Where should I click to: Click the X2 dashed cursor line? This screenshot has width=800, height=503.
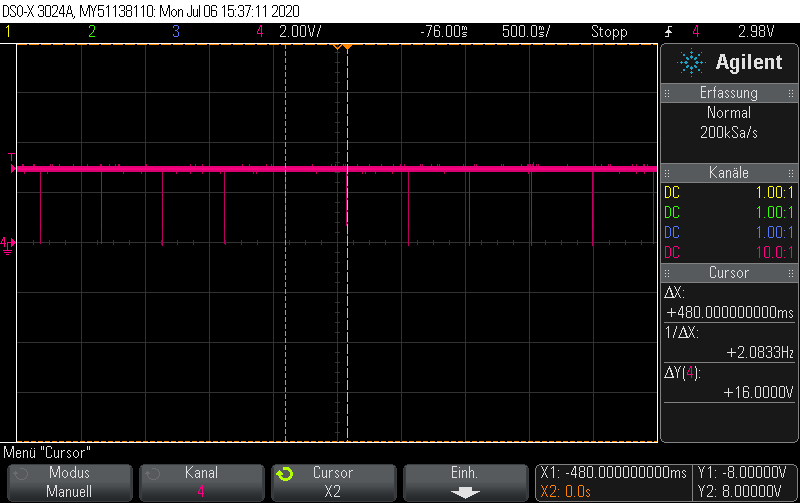(347, 243)
